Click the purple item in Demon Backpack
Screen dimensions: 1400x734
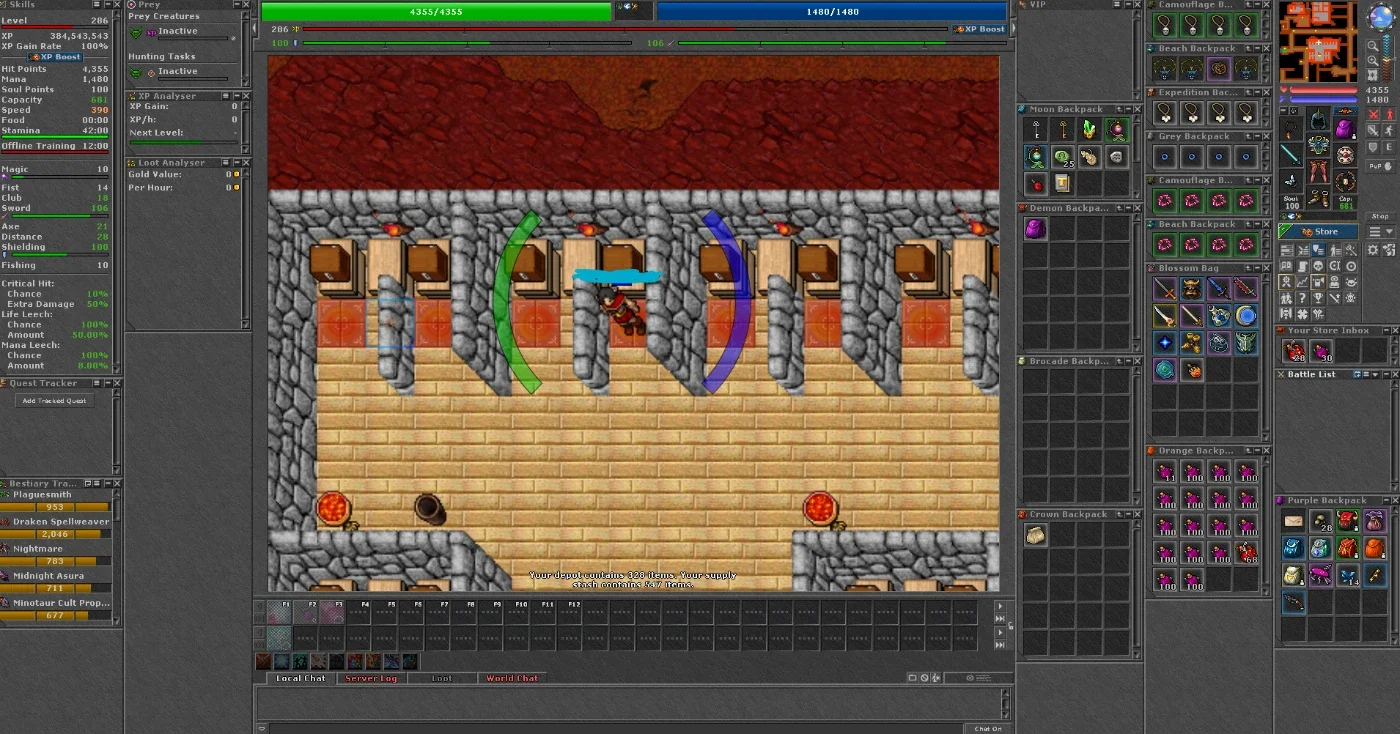[1035, 228]
